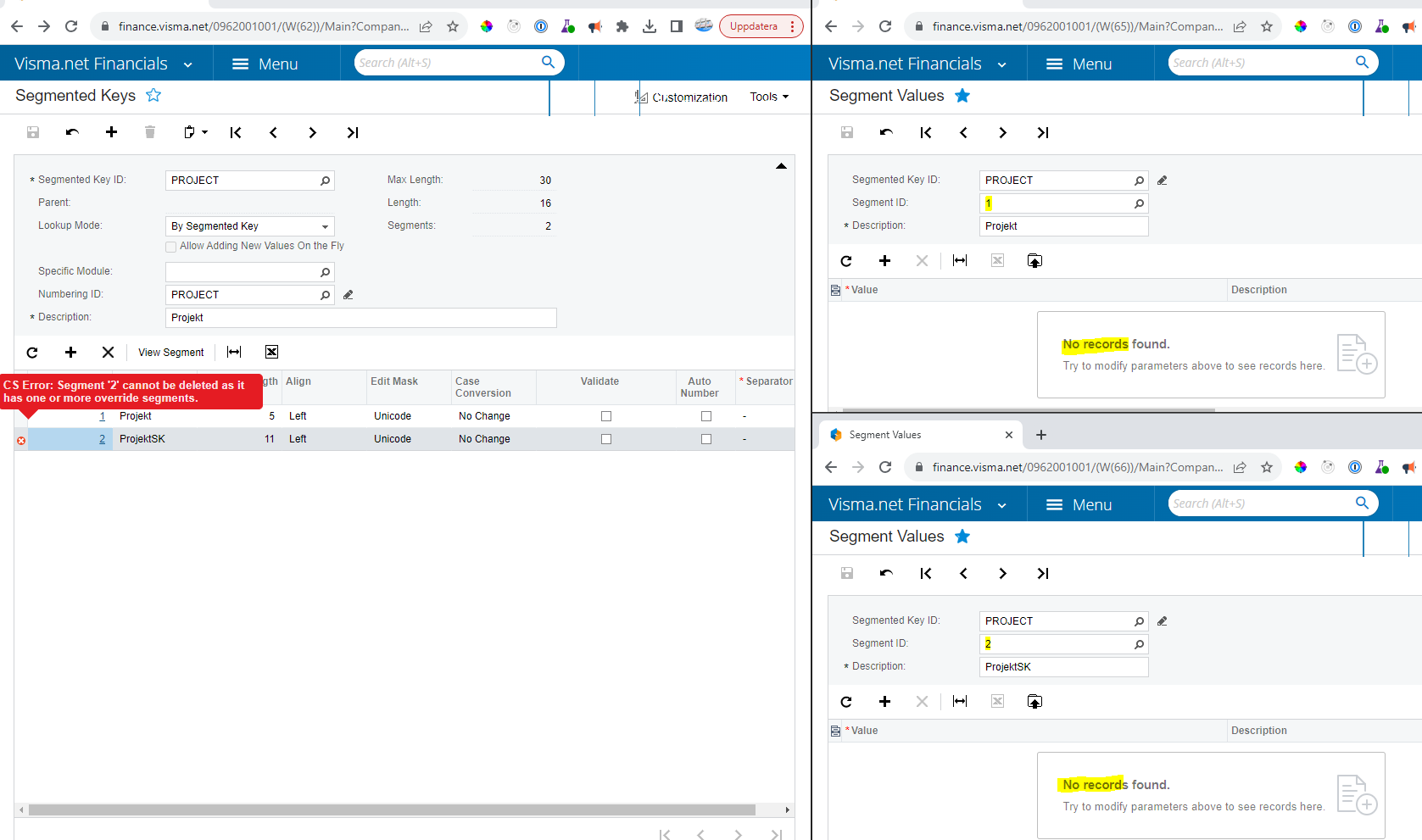Open segment 2 via its row link
The height and width of the screenshot is (840, 1422).
click(102, 438)
